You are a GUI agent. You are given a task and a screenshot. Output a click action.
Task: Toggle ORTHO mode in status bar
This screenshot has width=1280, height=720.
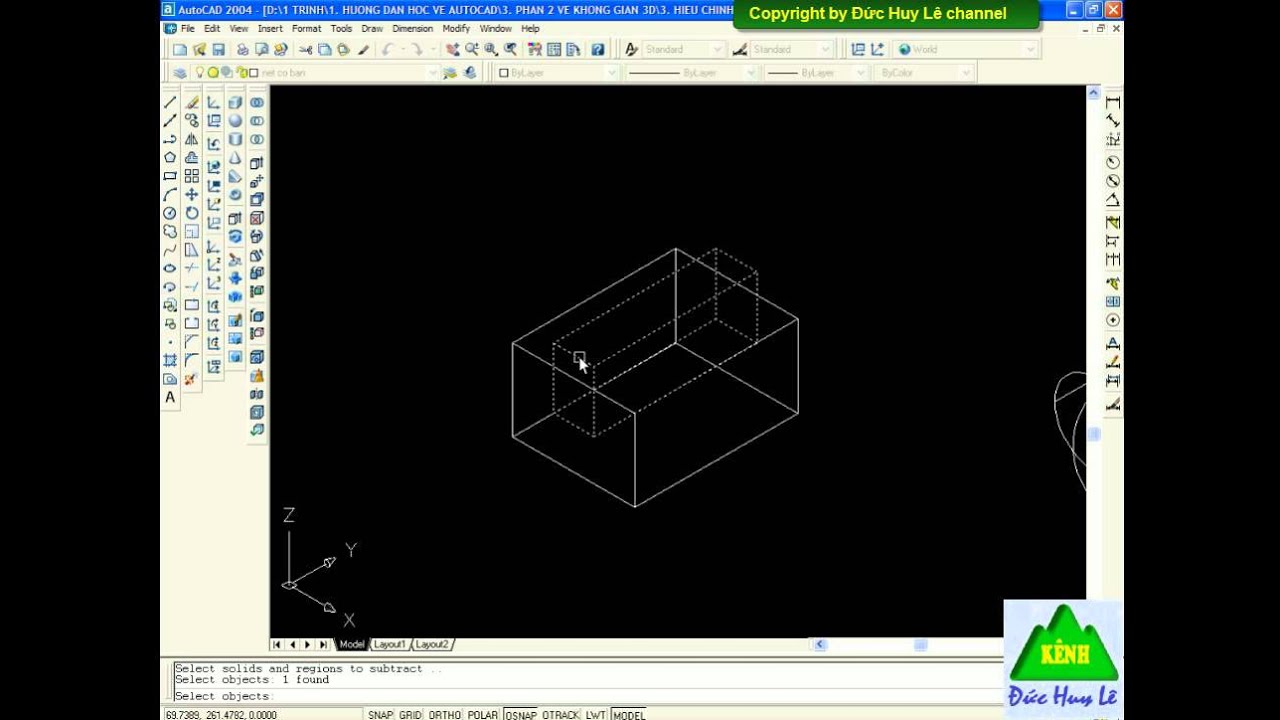point(445,714)
